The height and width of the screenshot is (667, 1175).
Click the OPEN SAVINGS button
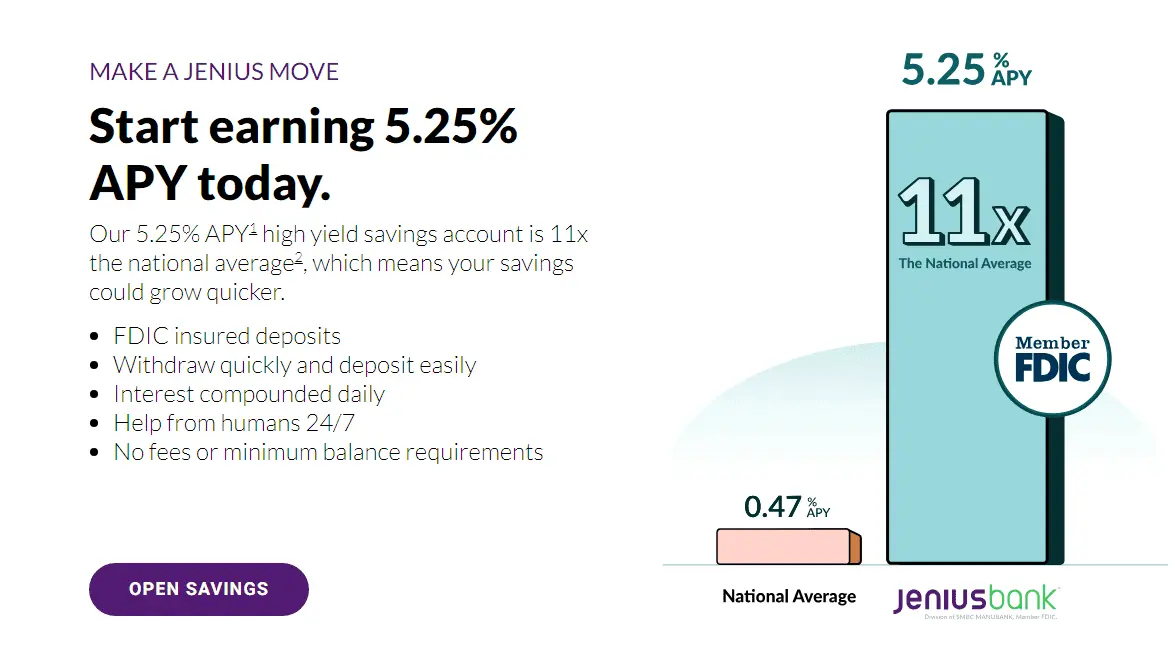coord(198,589)
